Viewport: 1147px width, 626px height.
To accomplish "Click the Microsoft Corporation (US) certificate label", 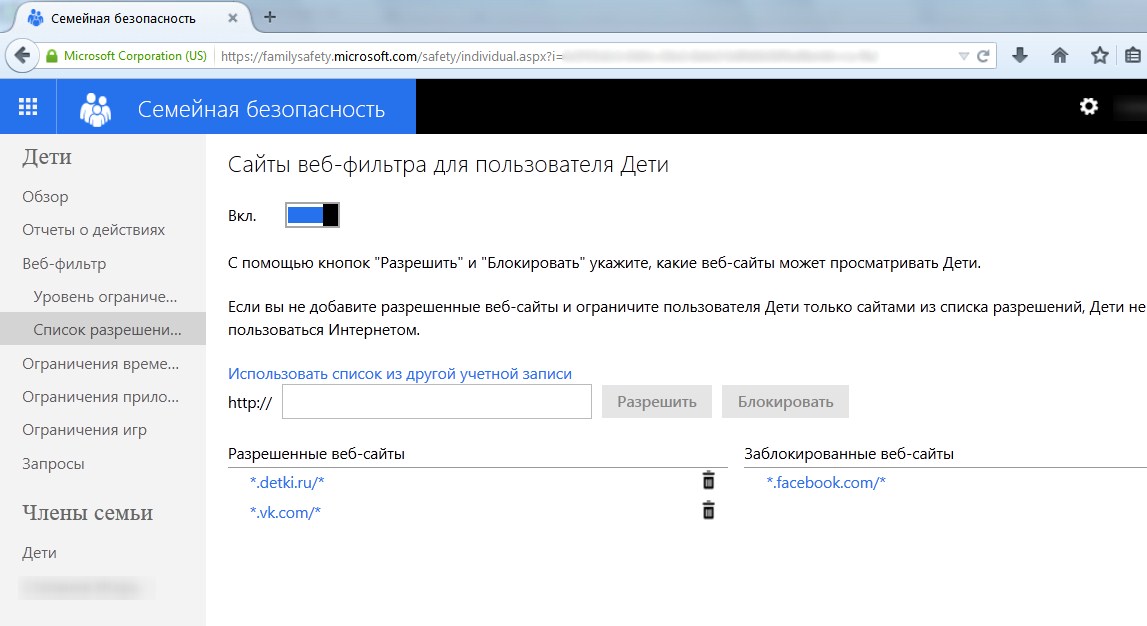I will click(135, 56).
